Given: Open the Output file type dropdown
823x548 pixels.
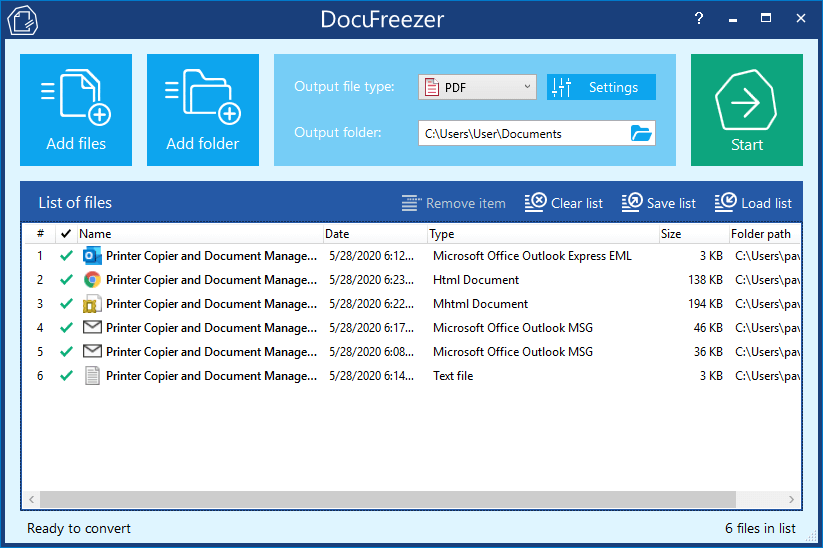Looking at the screenshot, I should [478, 87].
